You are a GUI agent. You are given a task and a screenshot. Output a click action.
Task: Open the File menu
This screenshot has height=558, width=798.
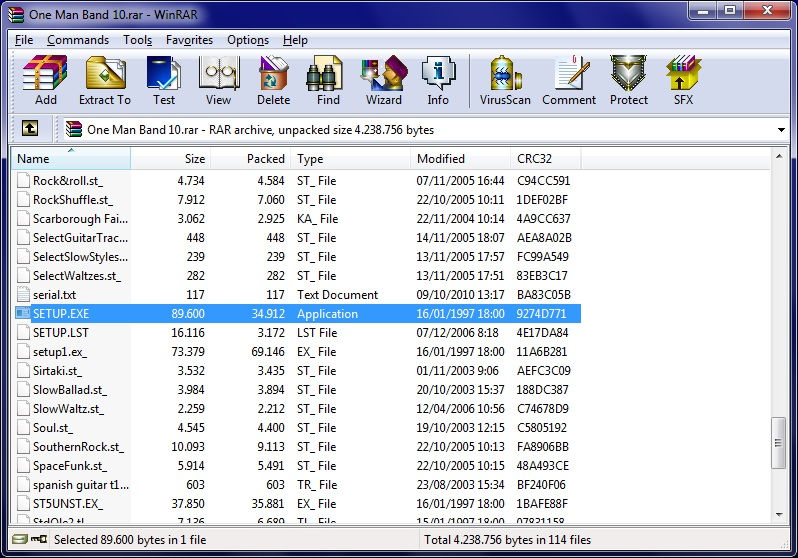pyautogui.click(x=24, y=40)
